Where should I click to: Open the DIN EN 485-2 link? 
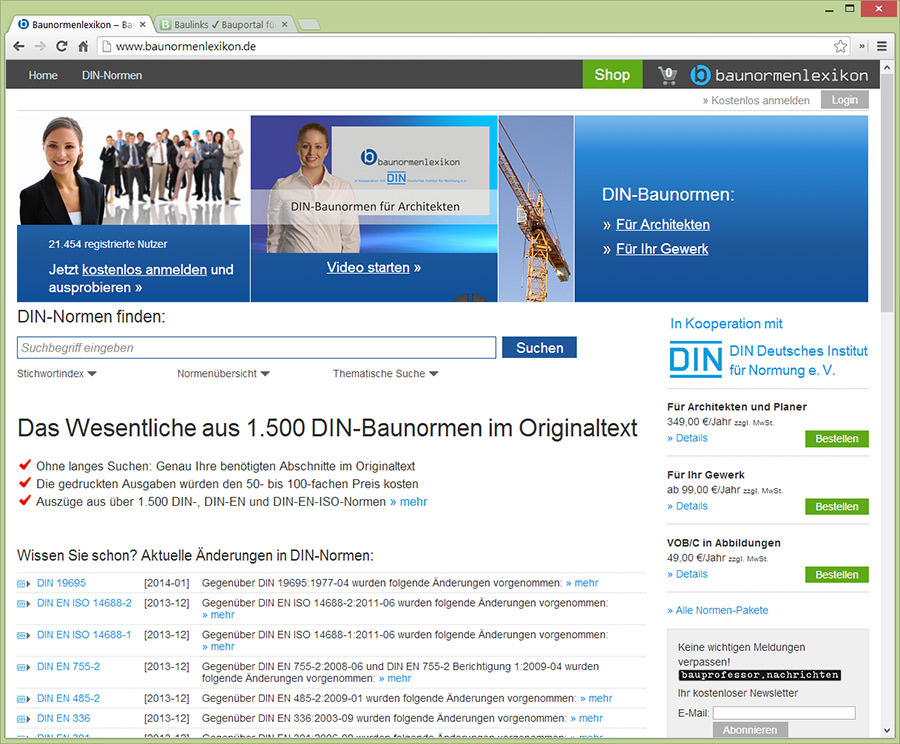[x=68, y=699]
